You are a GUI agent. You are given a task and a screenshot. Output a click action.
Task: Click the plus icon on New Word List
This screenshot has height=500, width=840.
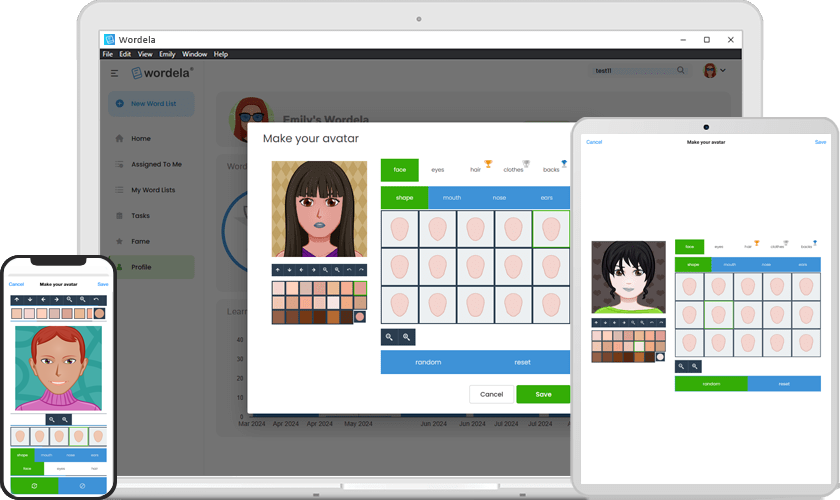(119, 103)
